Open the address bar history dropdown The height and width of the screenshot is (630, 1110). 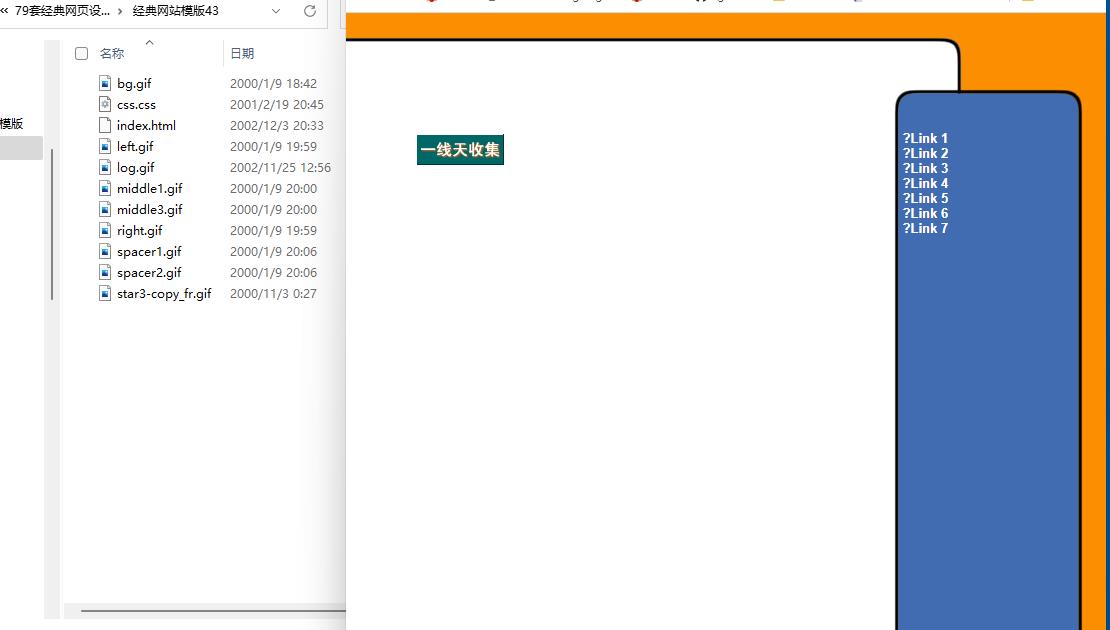276,11
